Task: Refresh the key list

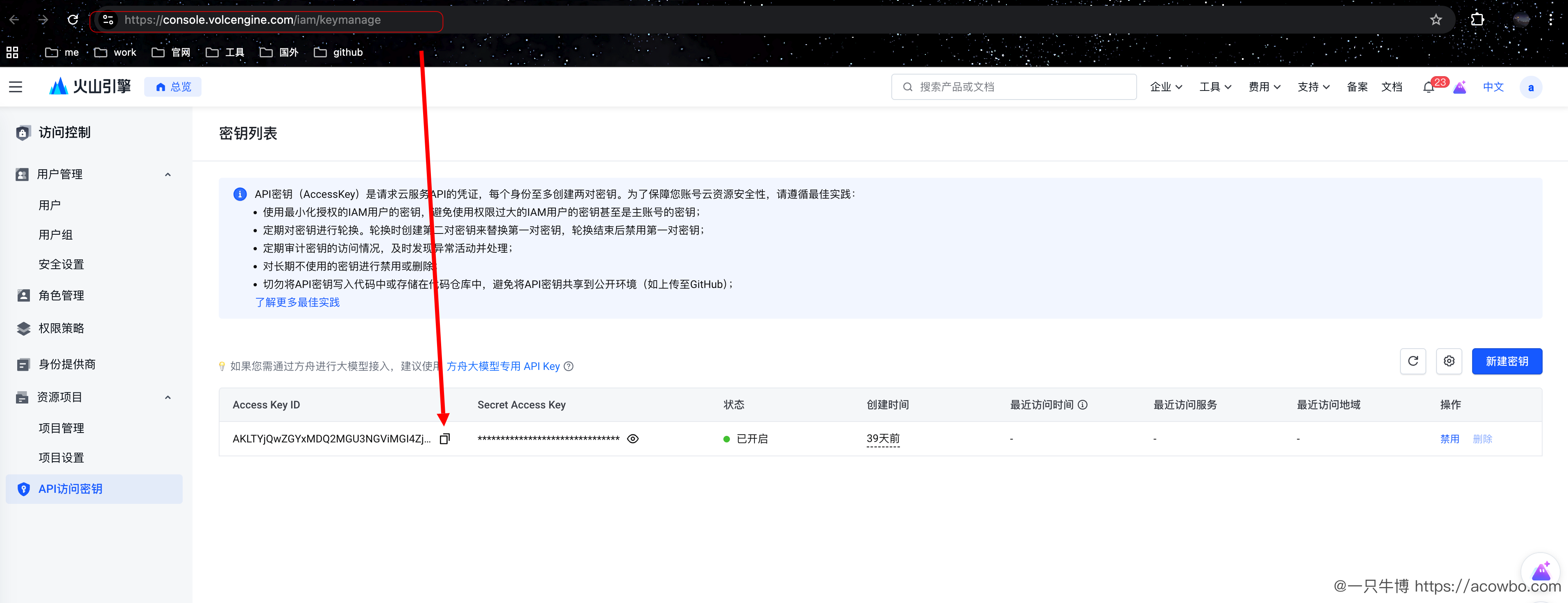Action: (x=1413, y=361)
